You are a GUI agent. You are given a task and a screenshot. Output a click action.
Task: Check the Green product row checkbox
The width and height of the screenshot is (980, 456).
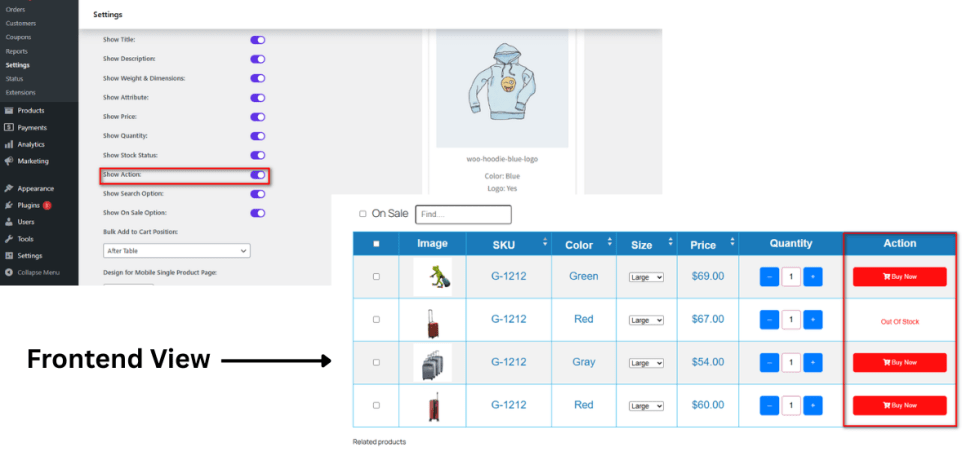(376, 277)
